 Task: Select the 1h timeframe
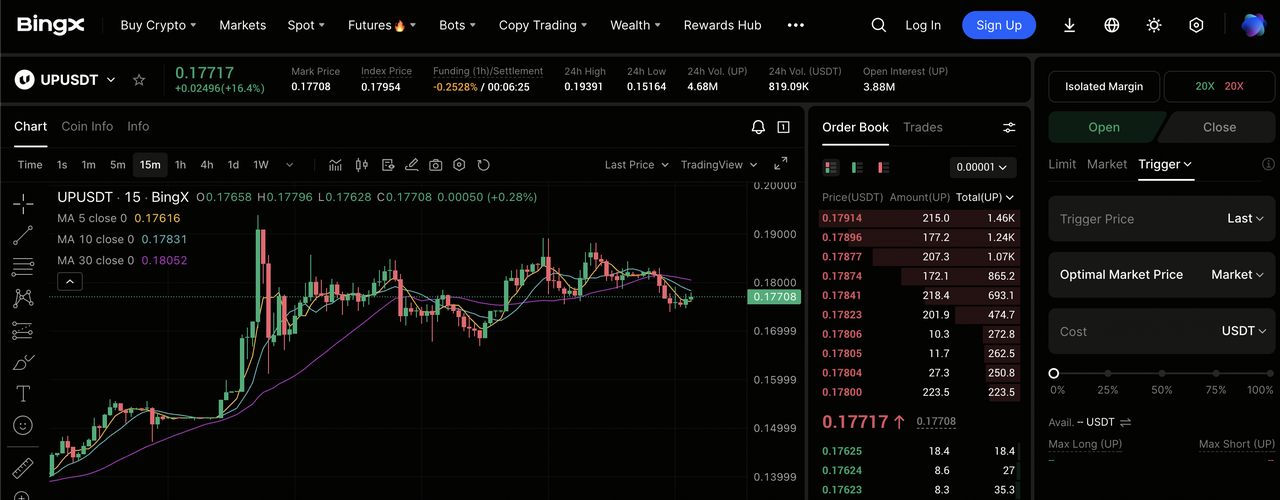[x=180, y=165]
